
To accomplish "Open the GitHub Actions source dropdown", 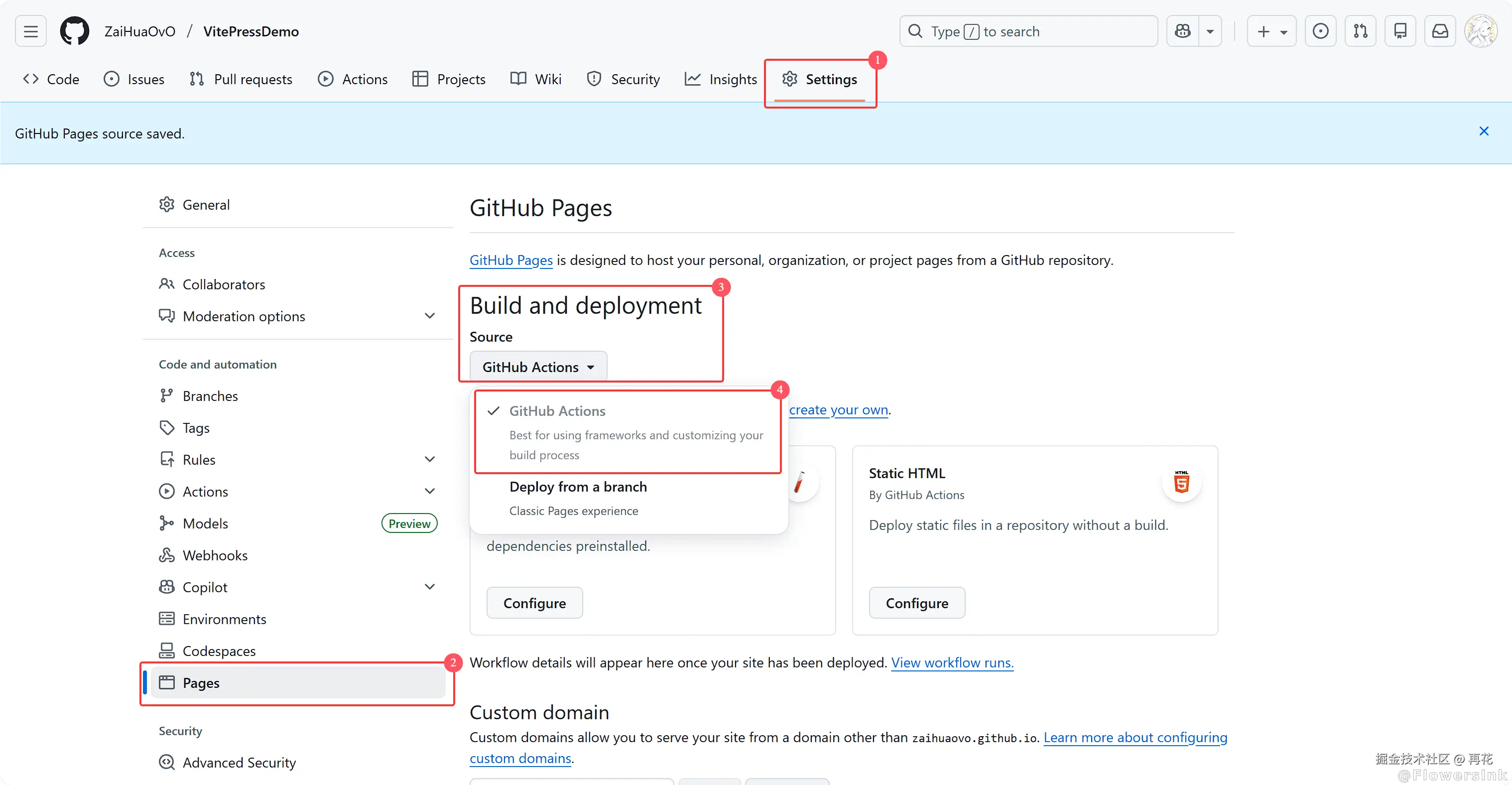I will point(538,367).
